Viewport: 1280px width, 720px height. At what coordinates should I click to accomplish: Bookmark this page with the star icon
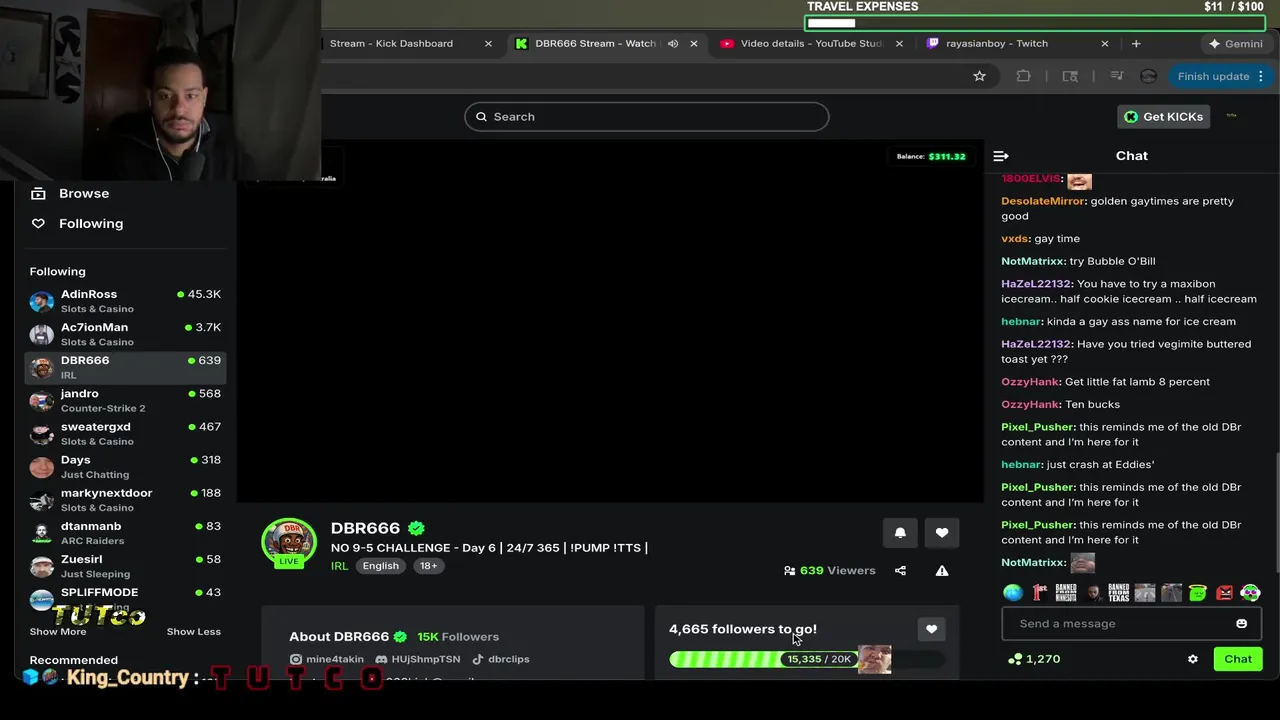tap(979, 76)
